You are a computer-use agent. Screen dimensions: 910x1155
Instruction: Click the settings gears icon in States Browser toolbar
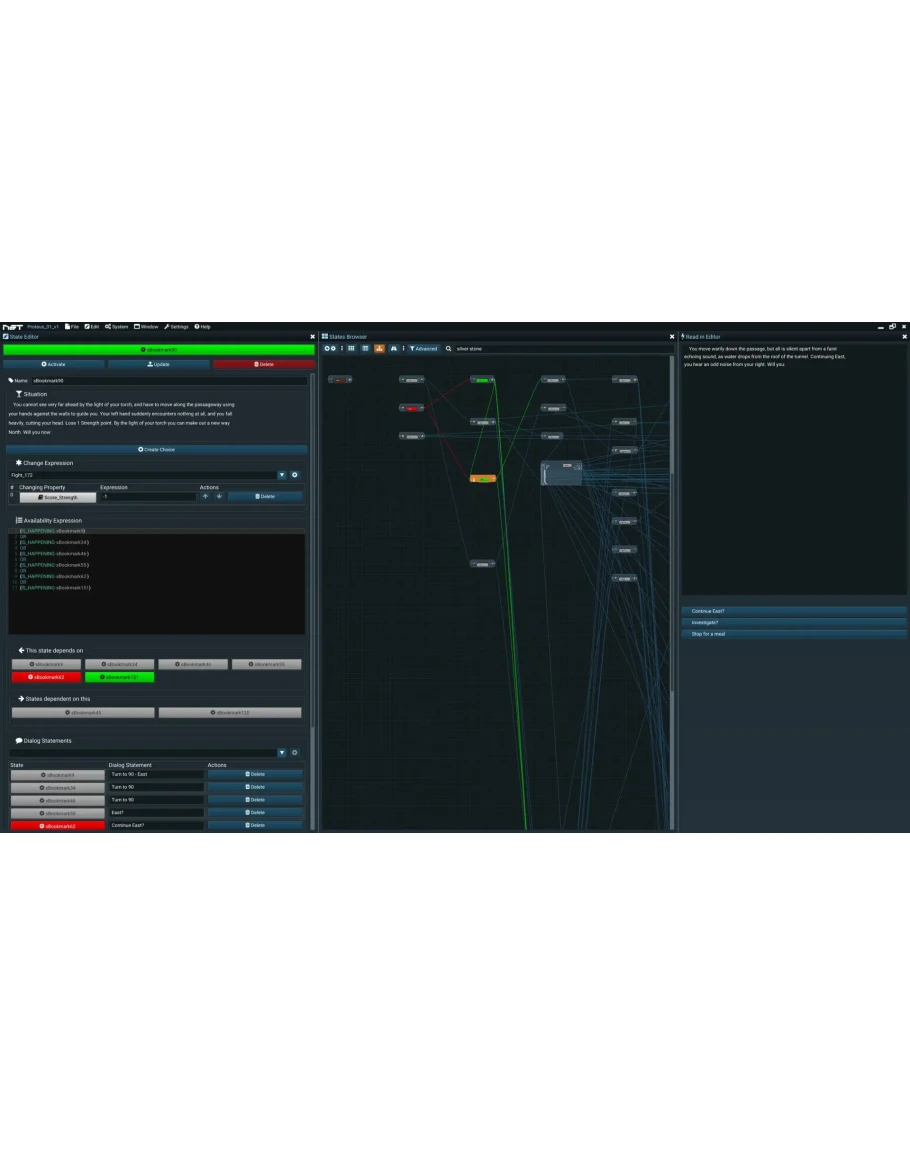[330, 348]
